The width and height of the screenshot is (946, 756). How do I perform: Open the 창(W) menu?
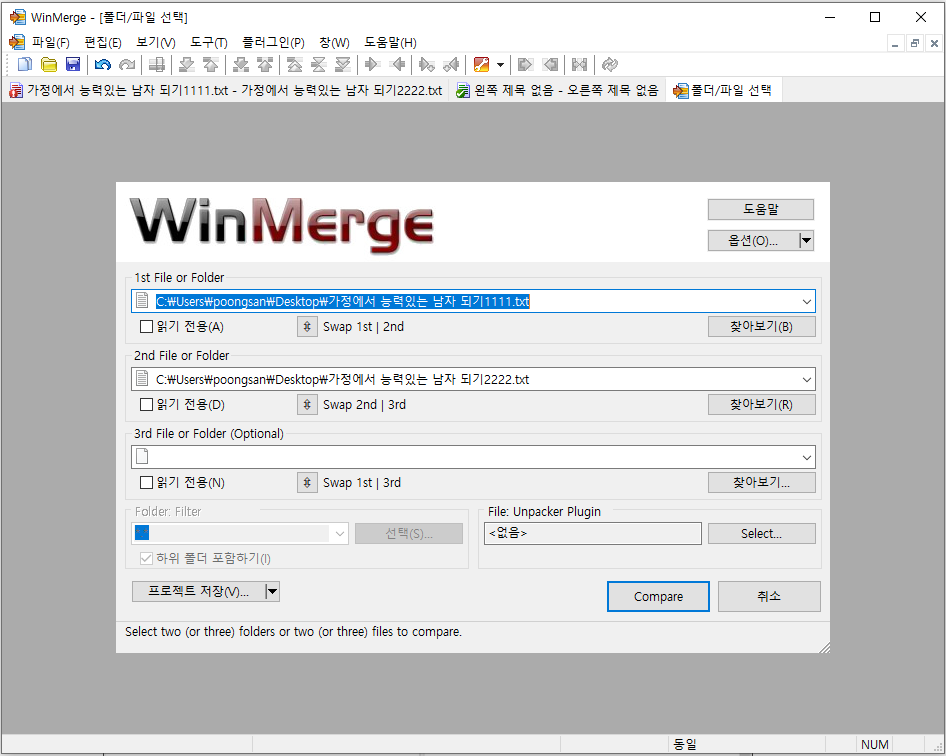334,43
